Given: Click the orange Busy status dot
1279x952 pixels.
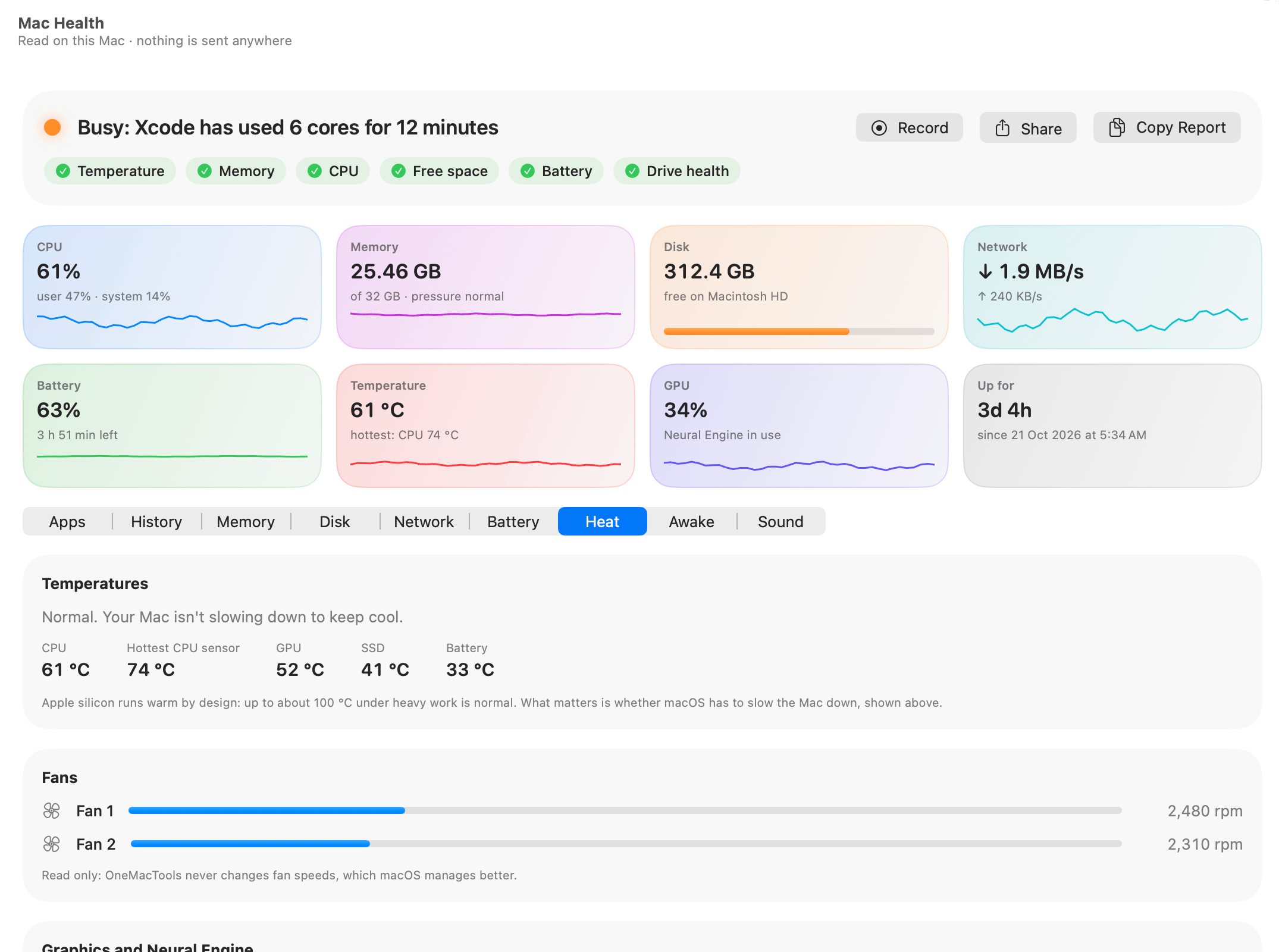Looking at the screenshot, I should pyautogui.click(x=52, y=127).
